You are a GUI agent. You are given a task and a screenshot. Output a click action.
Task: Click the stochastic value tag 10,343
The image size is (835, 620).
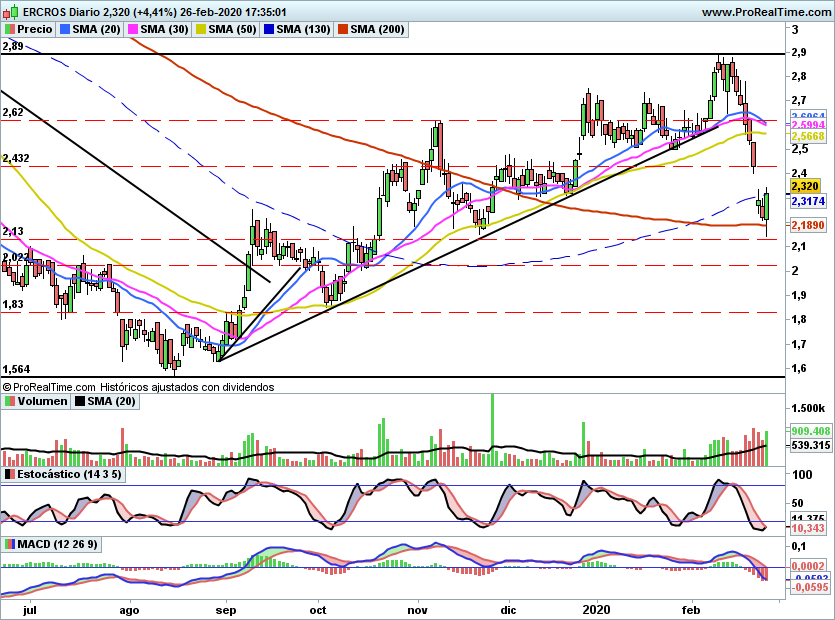[808, 528]
